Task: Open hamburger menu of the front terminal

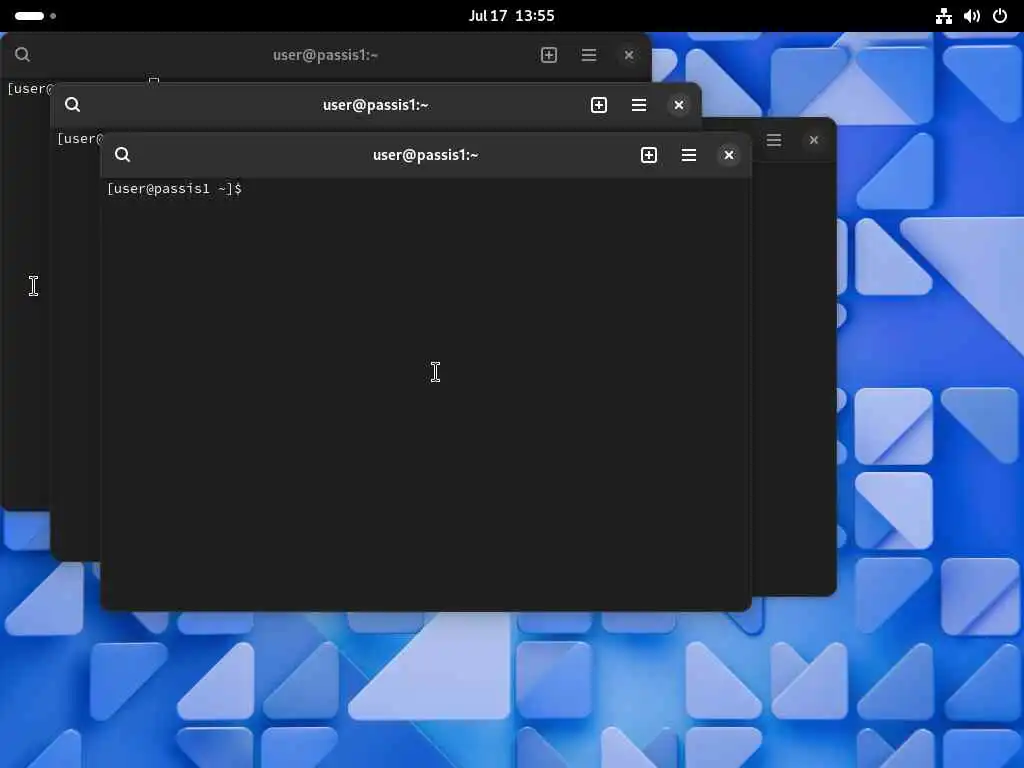Action: click(688, 155)
